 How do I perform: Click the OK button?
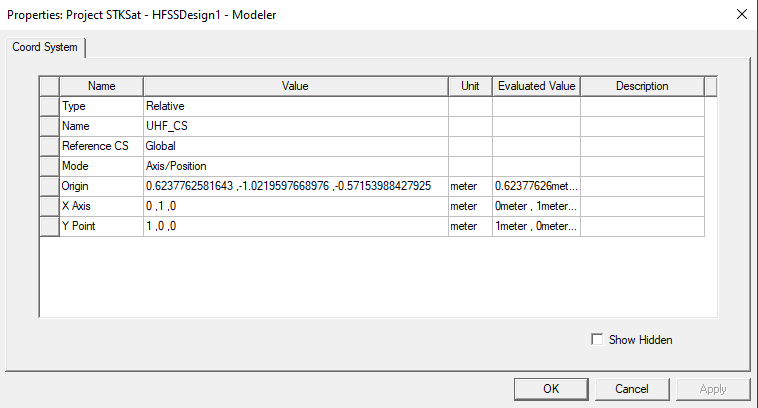coord(551,388)
